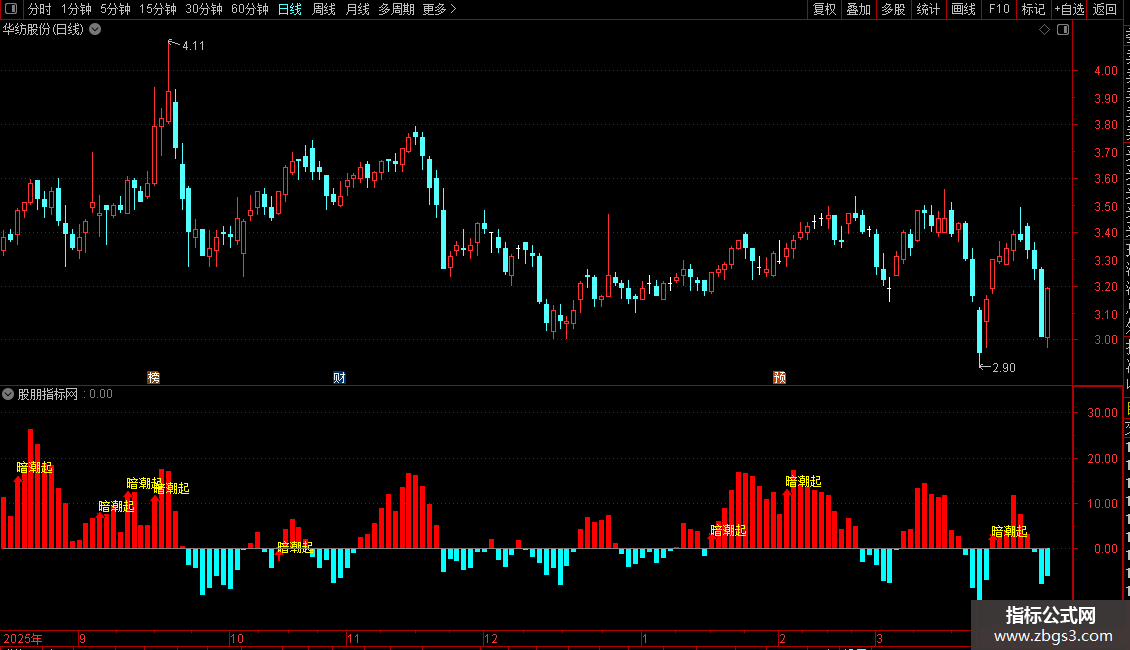The image size is (1130, 650).
Task: Click the 2025年 date axis label
Action: [x=23, y=638]
